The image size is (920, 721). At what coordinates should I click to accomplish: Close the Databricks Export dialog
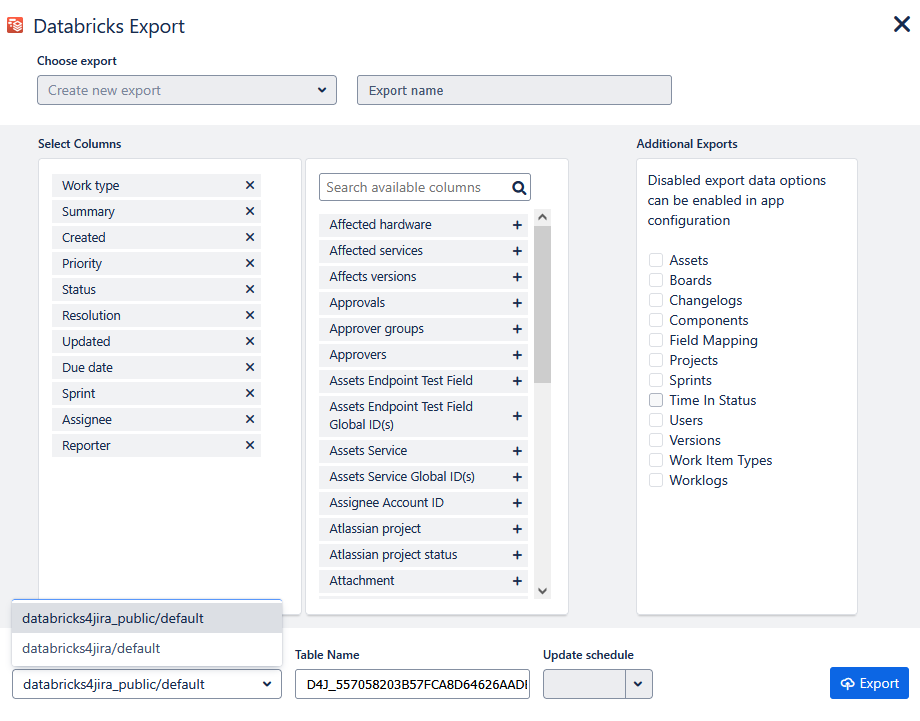(901, 25)
